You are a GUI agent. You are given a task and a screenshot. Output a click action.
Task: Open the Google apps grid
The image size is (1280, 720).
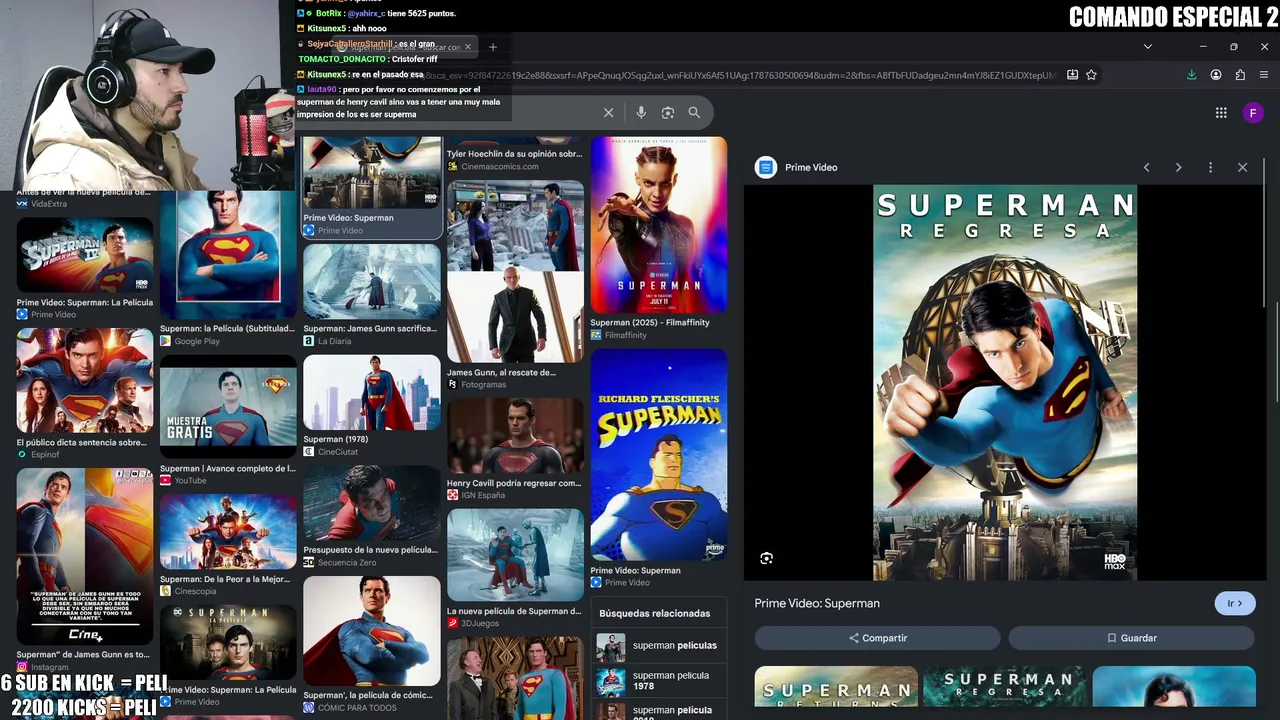pyautogui.click(x=1221, y=113)
